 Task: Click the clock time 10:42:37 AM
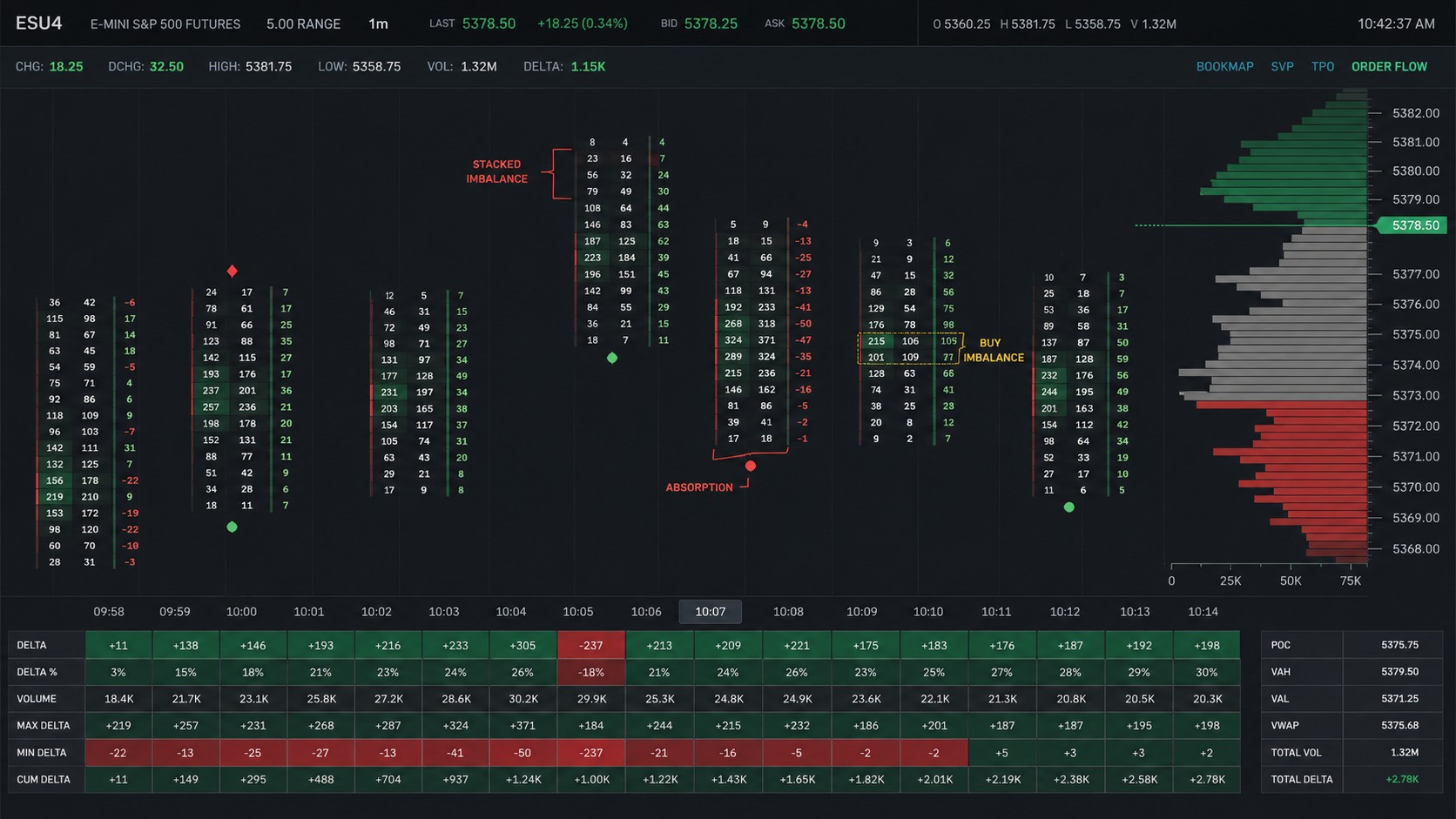click(1396, 24)
